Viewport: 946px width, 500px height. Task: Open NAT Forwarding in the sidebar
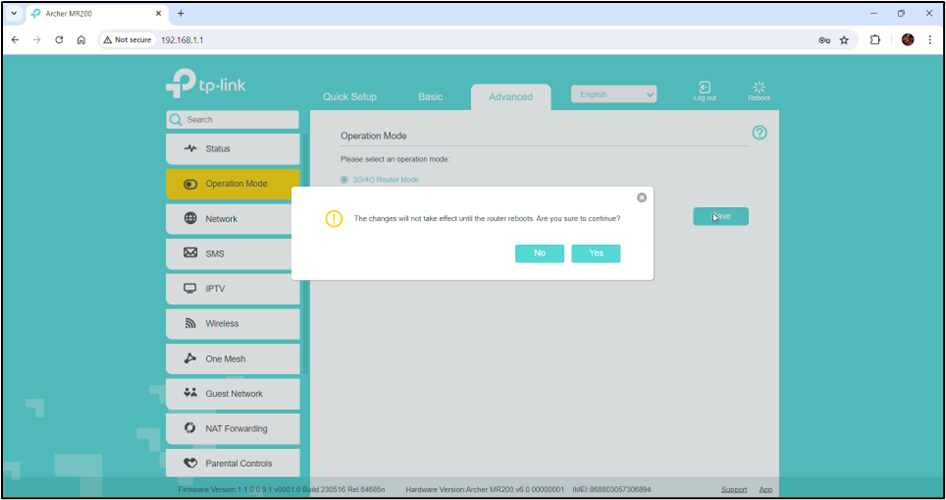click(x=233, y=429)
